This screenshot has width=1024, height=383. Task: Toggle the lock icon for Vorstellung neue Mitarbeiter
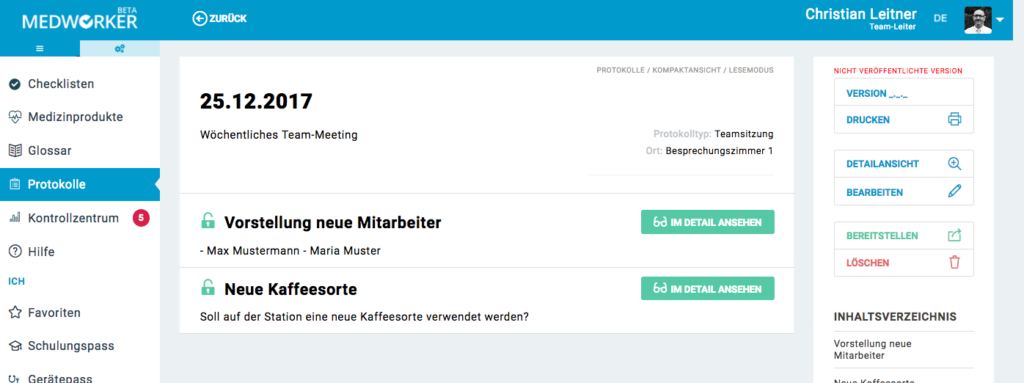208,221
